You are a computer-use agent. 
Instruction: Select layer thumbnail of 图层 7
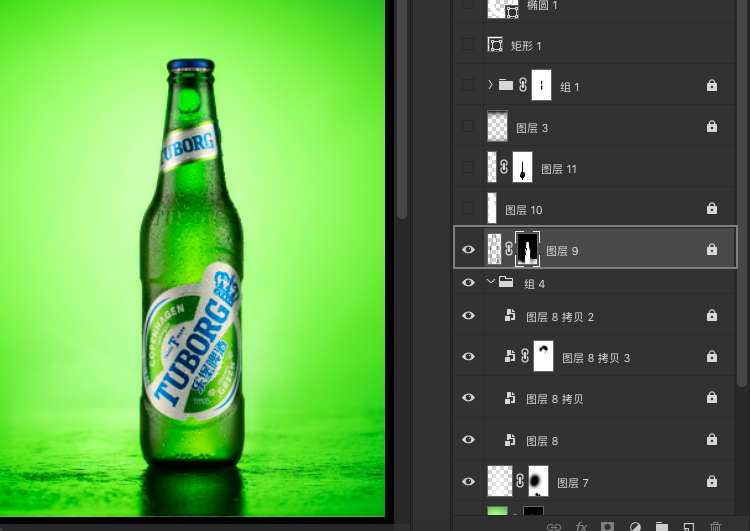pos(499,481)
